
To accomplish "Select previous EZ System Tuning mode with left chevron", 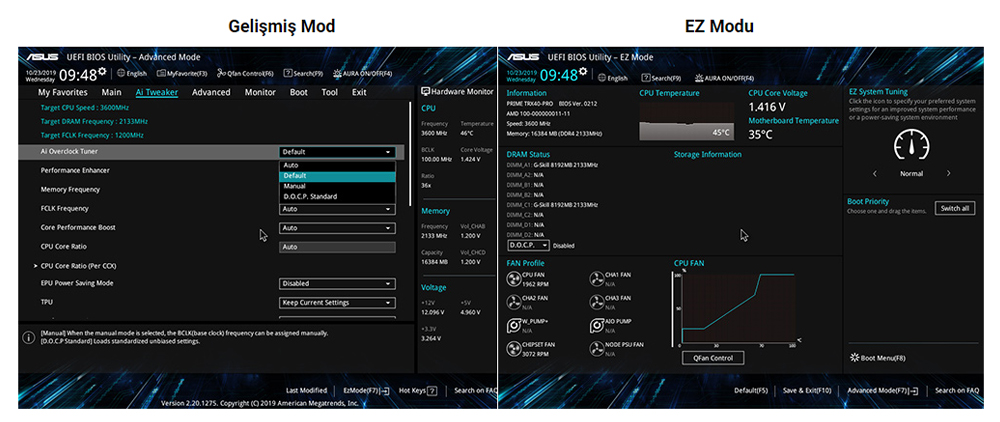I will tap(874, 173).
